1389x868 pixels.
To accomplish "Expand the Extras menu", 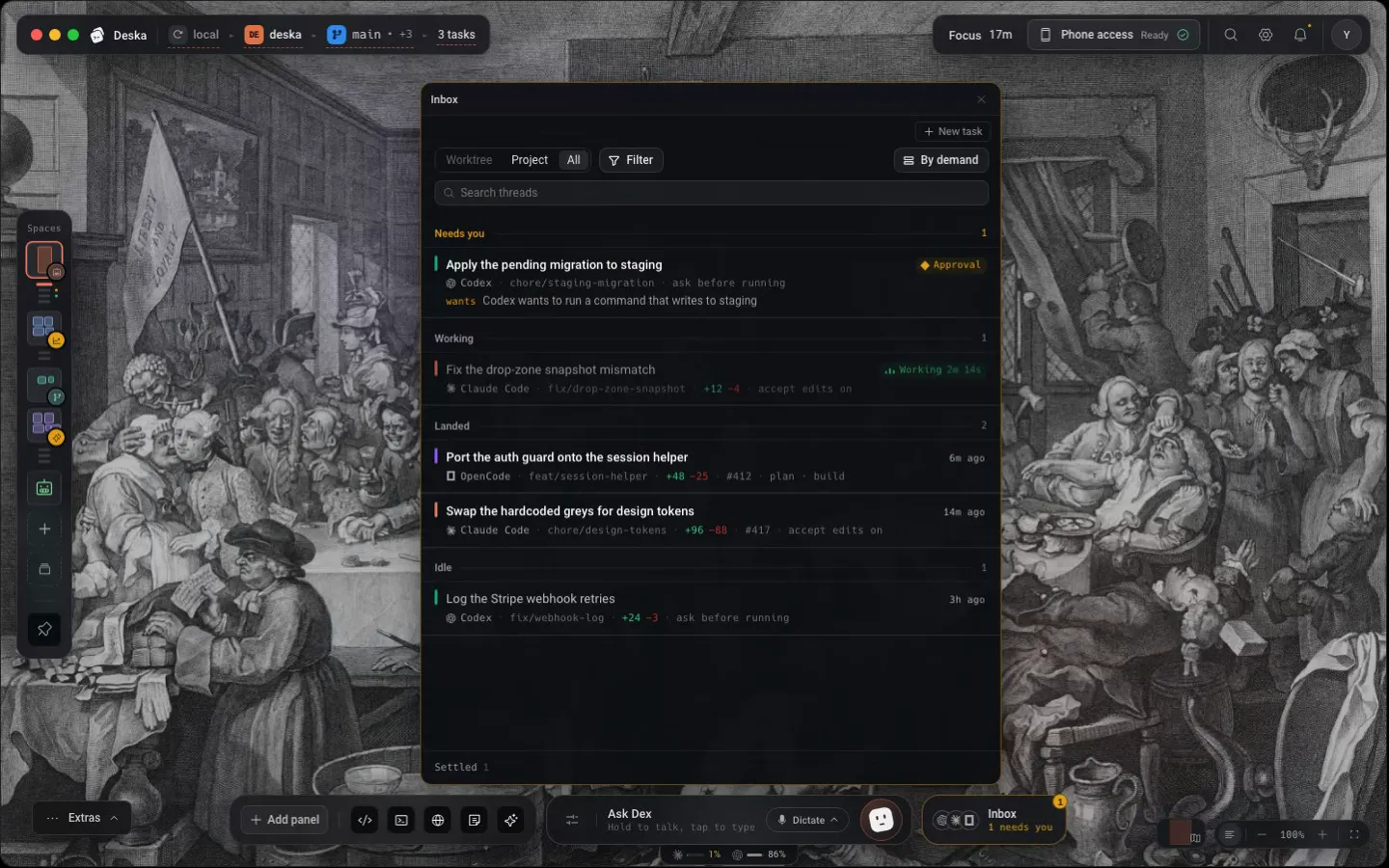I will (x=82, y=818).
